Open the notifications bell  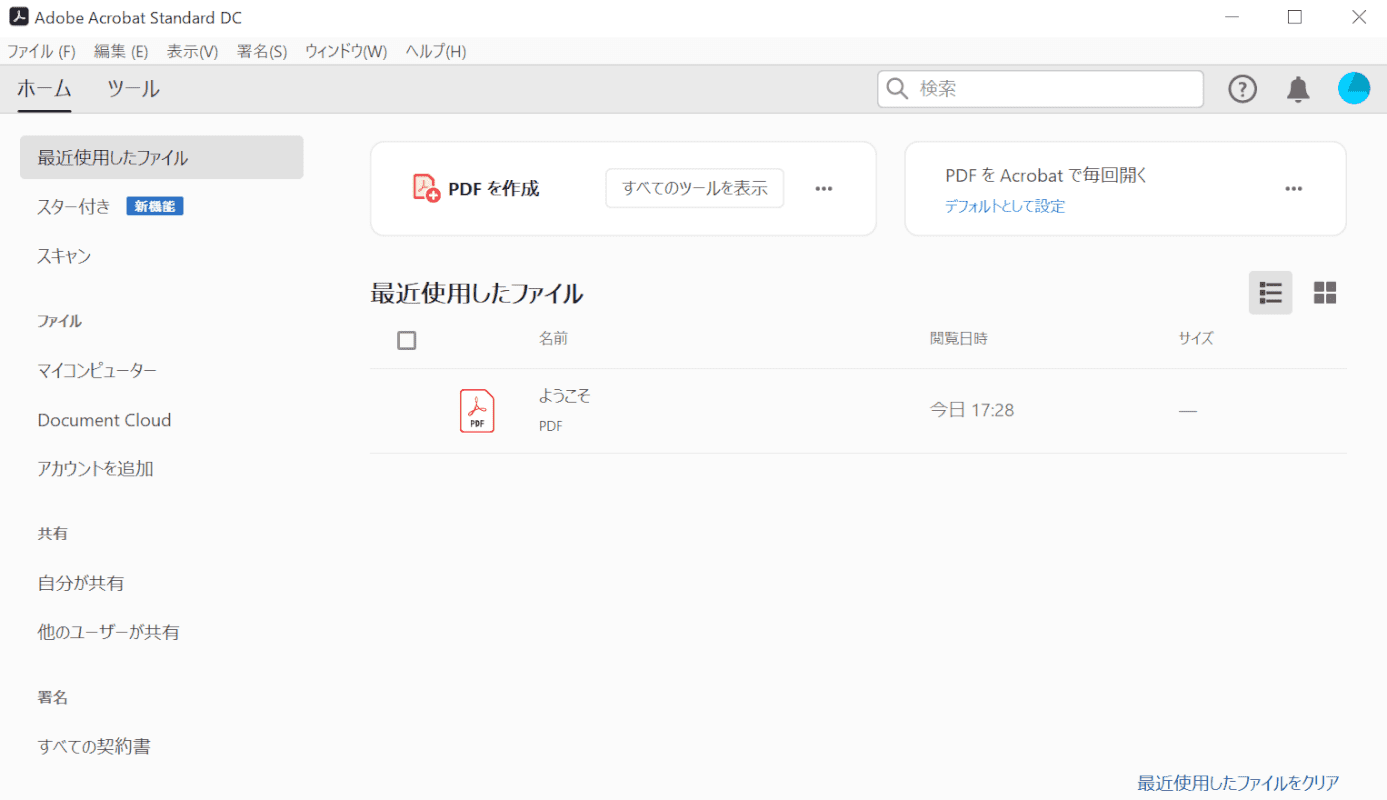click(1298, 89)
